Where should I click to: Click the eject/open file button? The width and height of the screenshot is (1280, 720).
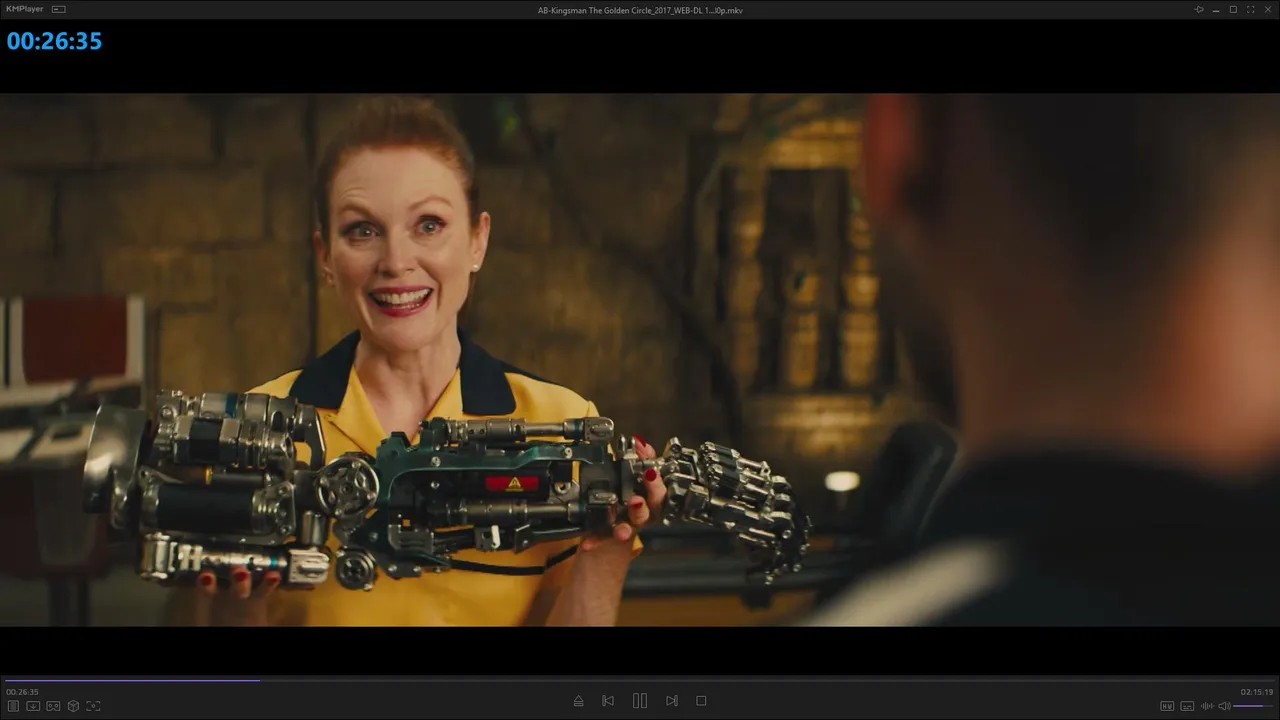(578, 701)
